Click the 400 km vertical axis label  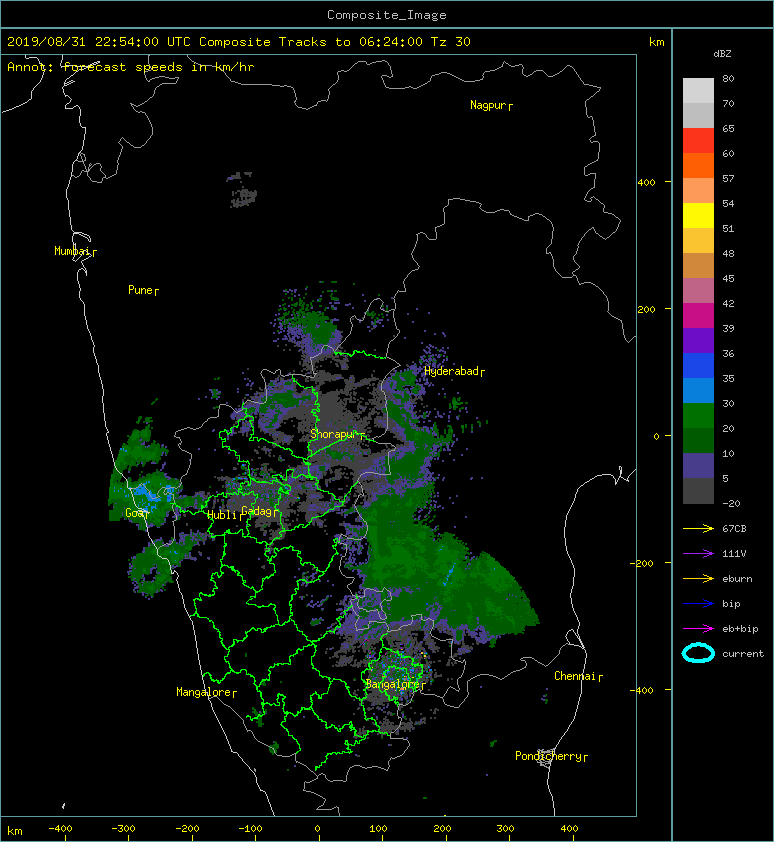646,183
